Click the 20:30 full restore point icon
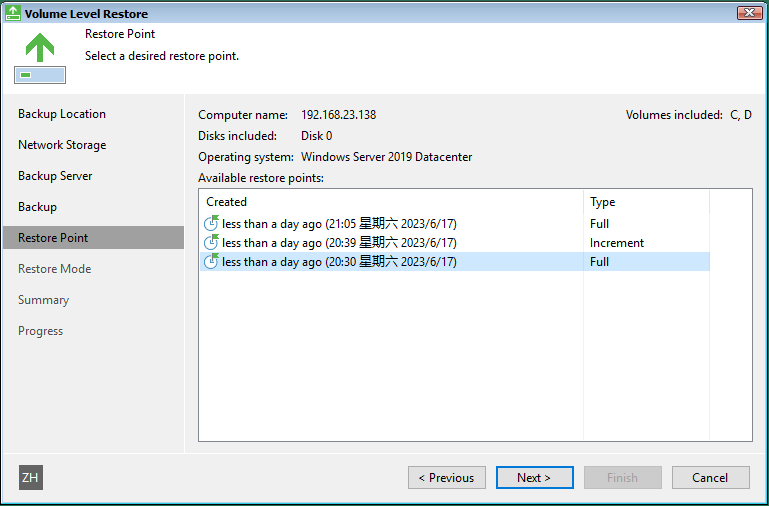Screen dimensions: 769x506 pyautogui.click(x=211, y=261)
